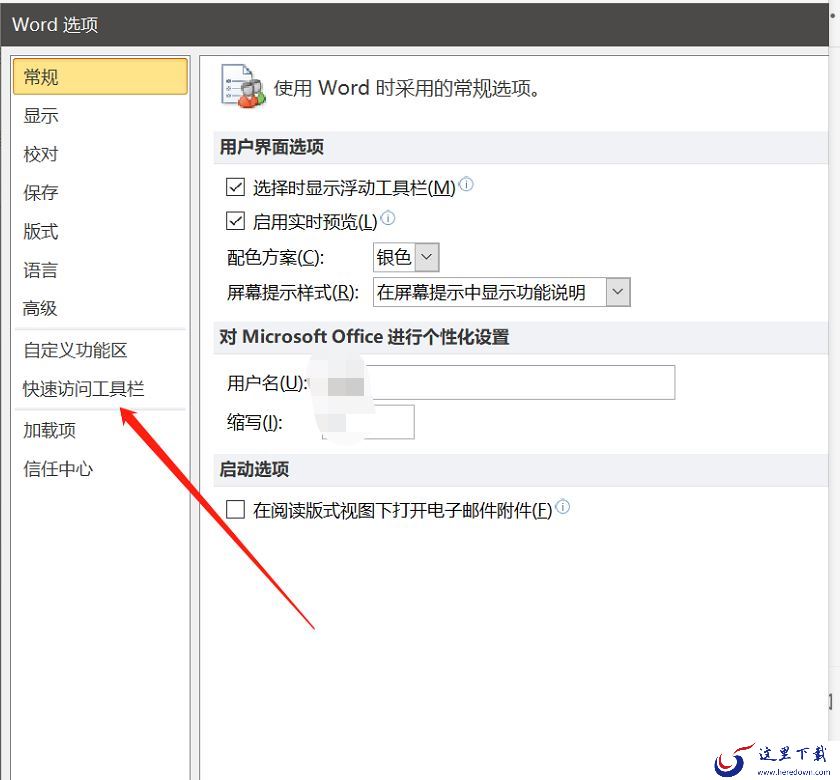This screenshot has width=840, height=780.
Task: Uncheck 启用实时预览 checkbox
Action: pos(235,221)
